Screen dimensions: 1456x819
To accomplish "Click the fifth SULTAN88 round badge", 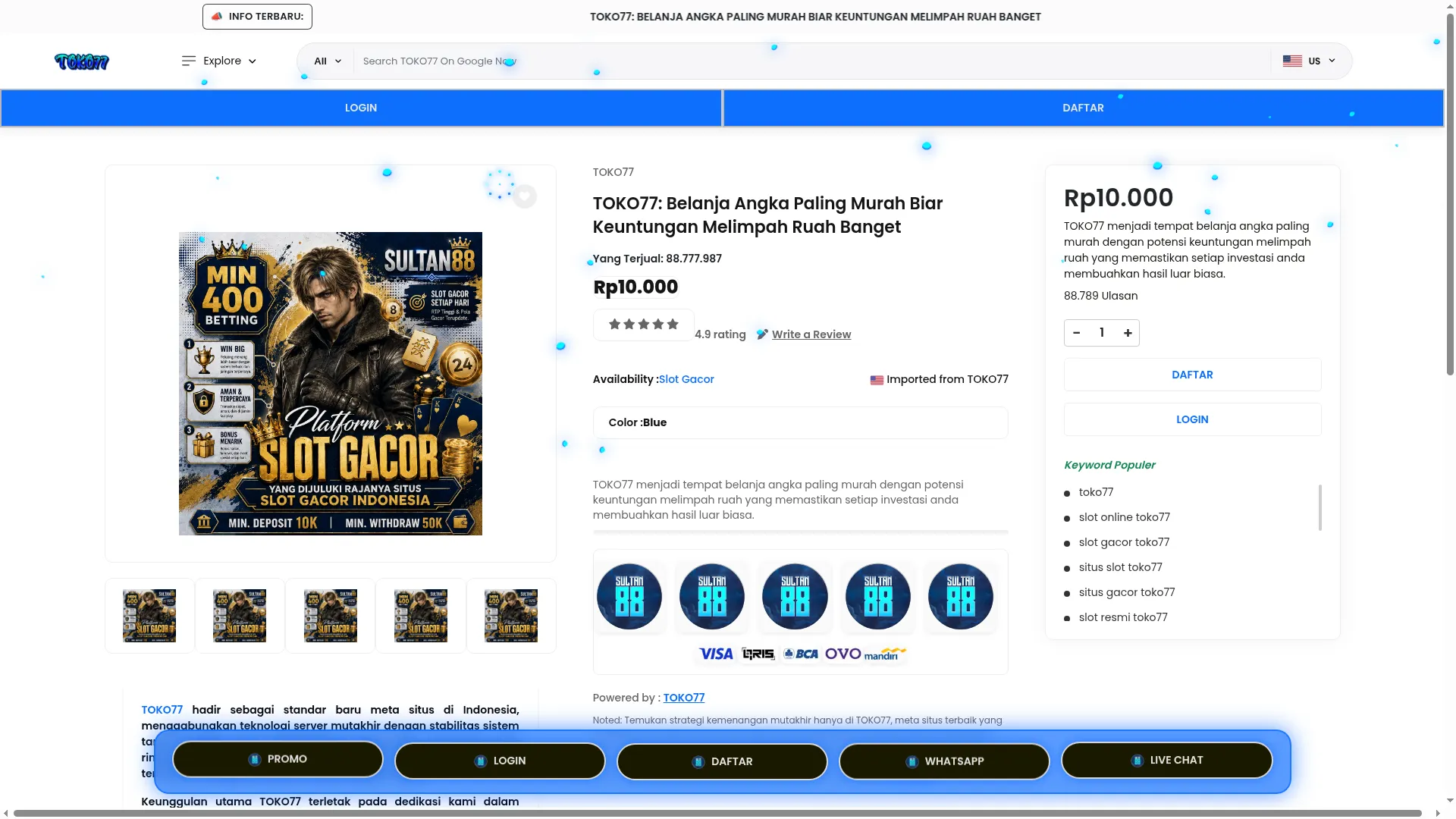I will pos(961,597).
